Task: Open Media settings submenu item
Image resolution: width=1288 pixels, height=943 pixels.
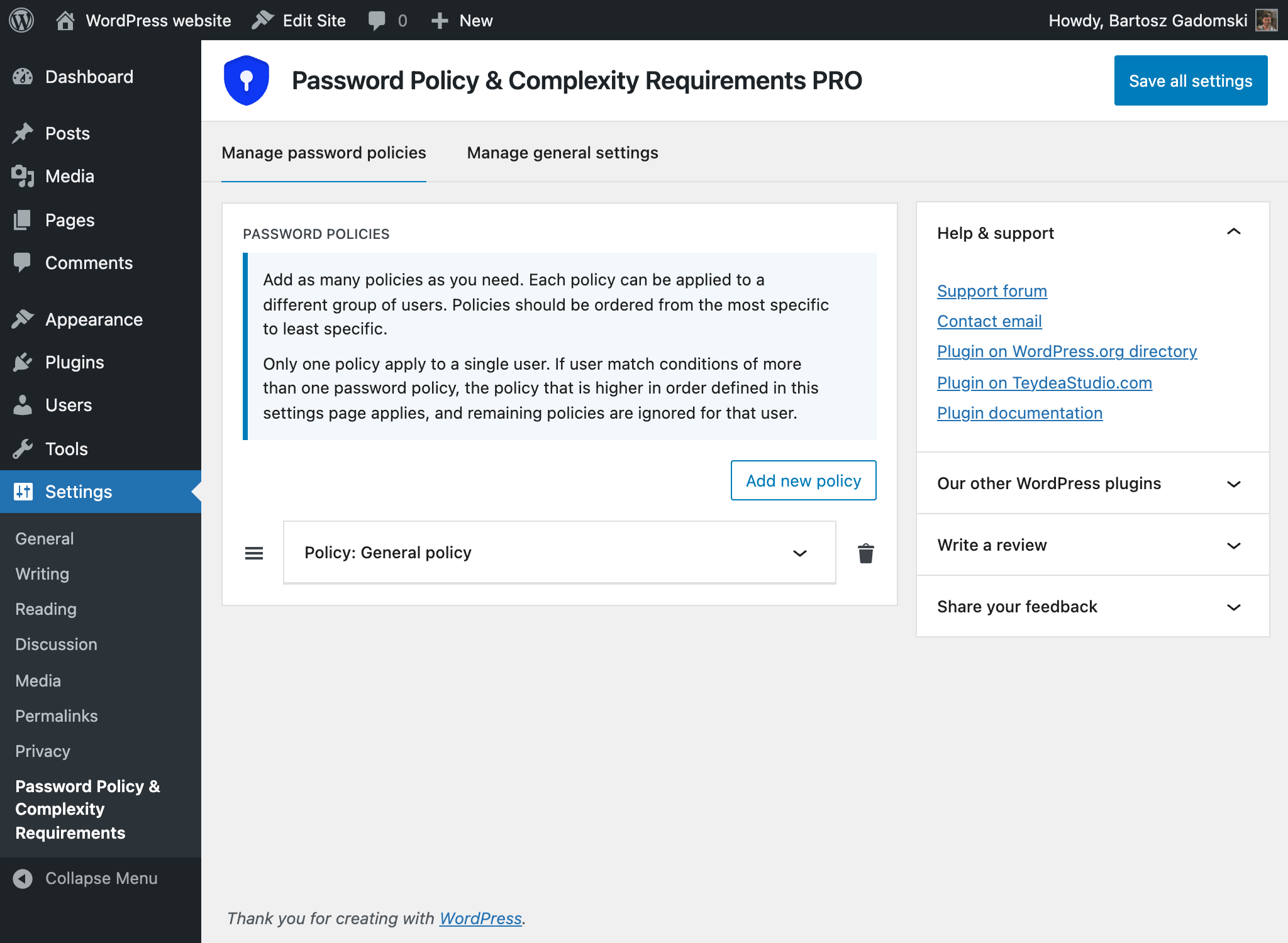Action: point(38,681)
